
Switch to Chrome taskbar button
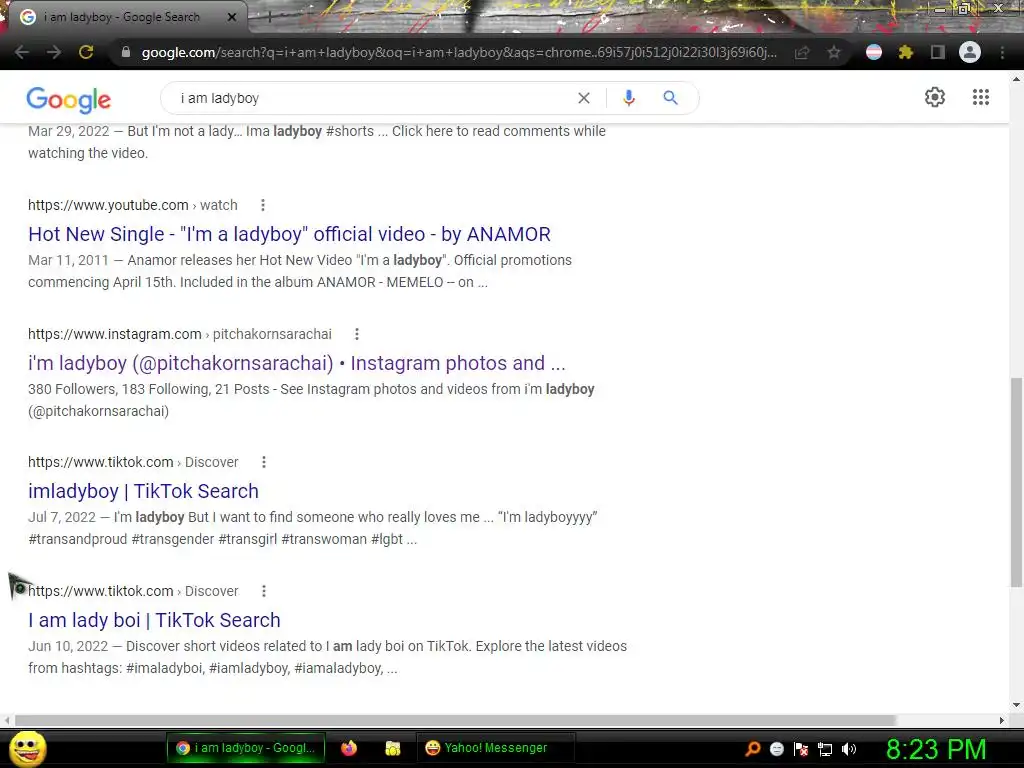point(246,748)
